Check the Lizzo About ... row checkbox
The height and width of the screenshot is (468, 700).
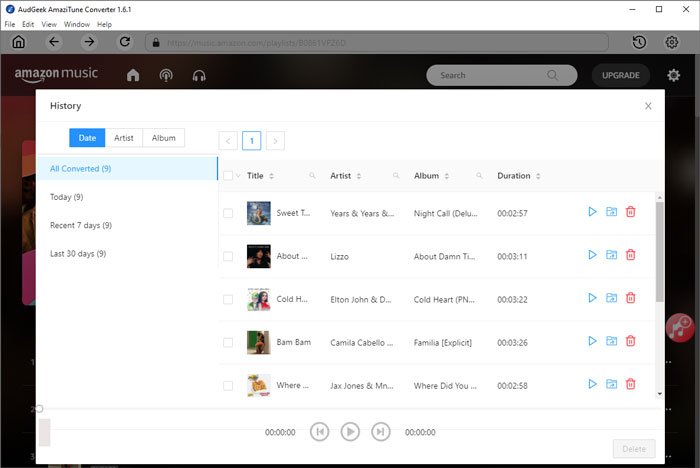(228, 256)
